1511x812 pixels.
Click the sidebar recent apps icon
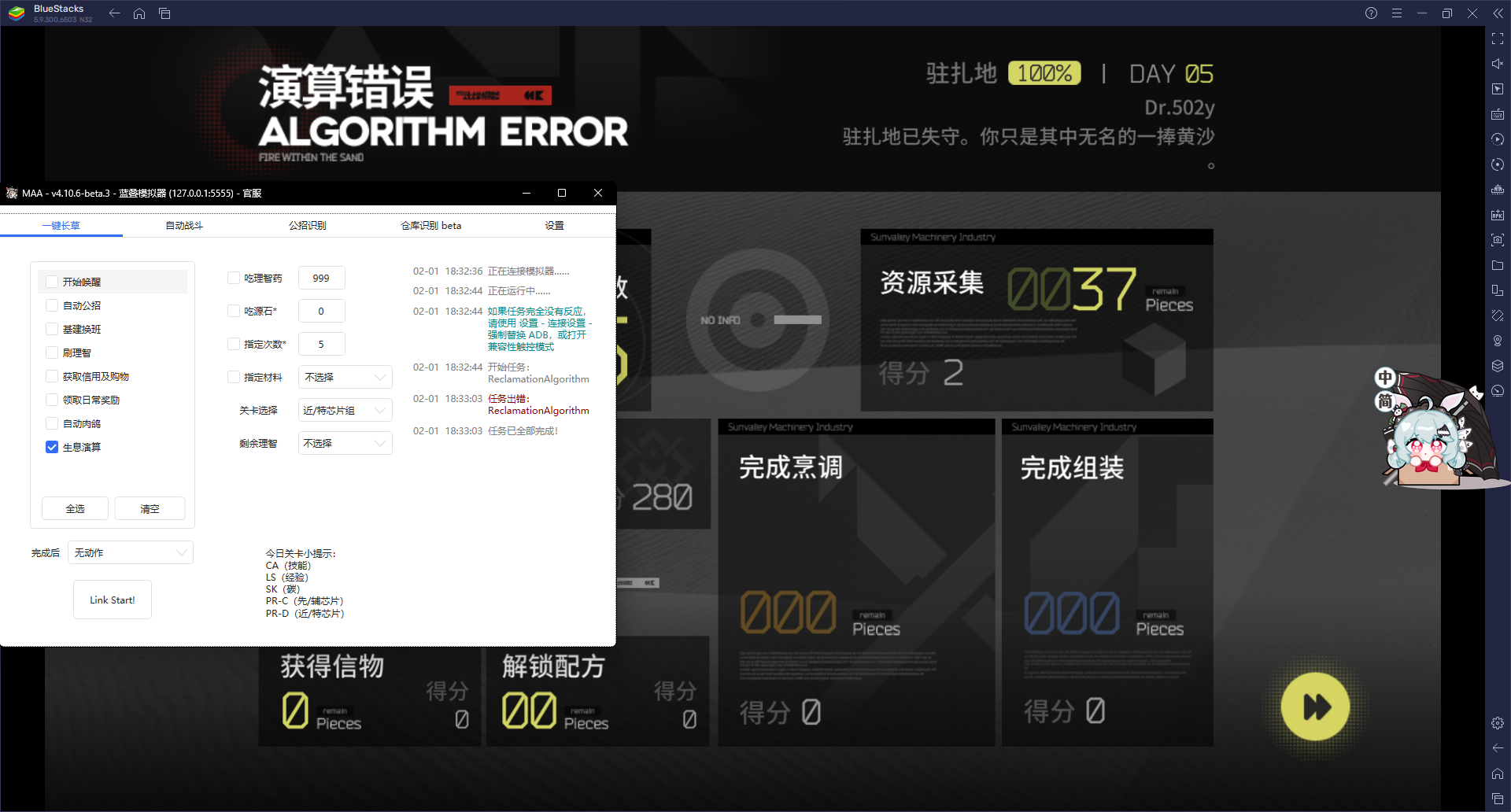click(x=1498, y=799)
